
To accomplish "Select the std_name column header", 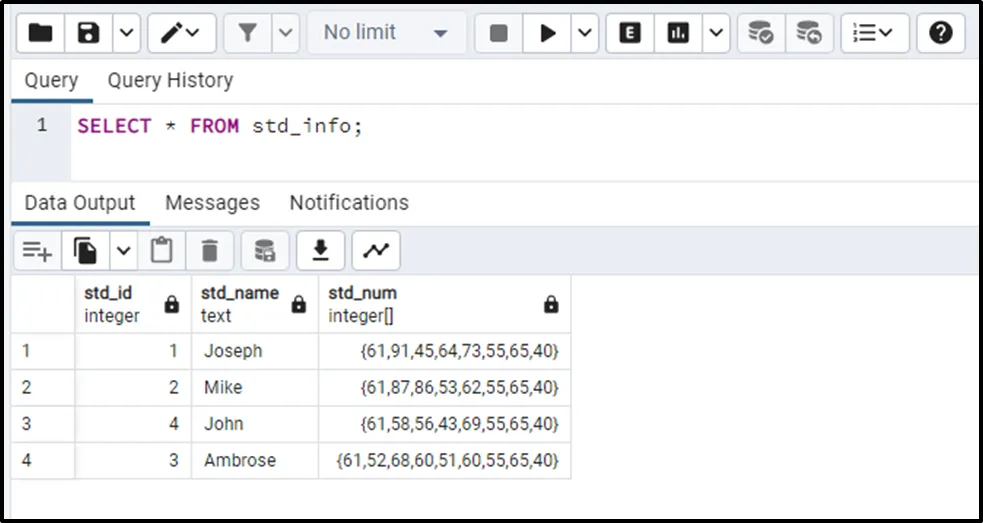I will 240,304.
